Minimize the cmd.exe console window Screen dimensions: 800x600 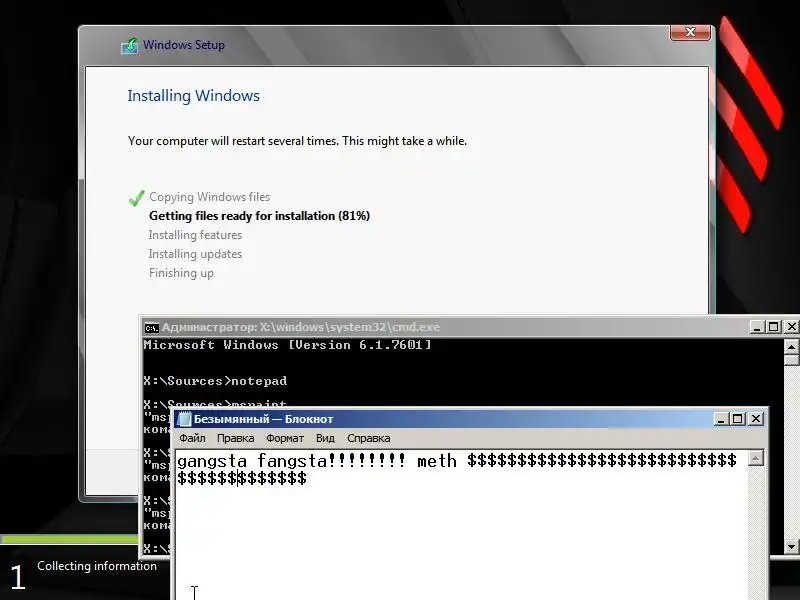[x=757, y=327]
